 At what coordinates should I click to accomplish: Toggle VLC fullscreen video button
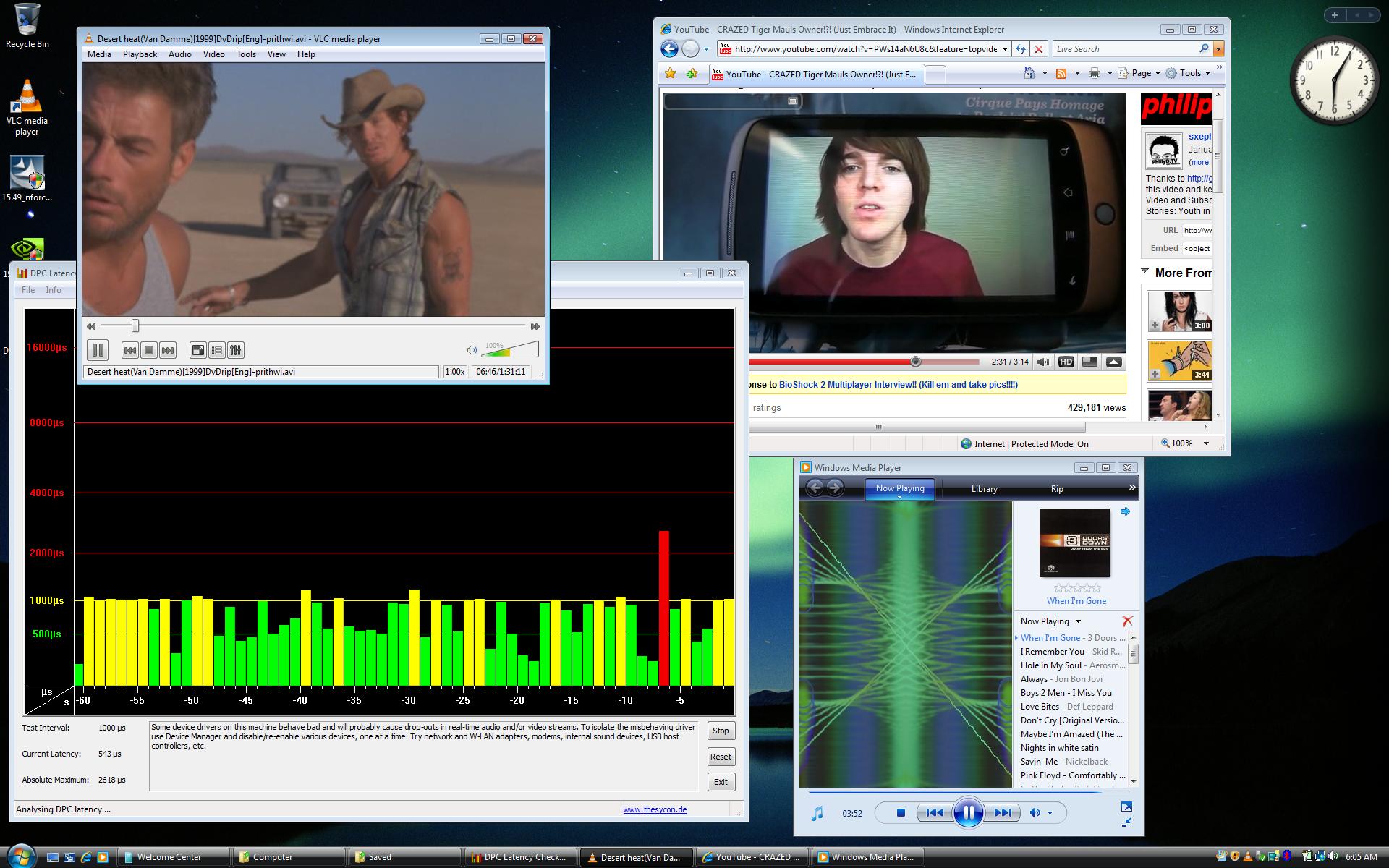(198, 350)
